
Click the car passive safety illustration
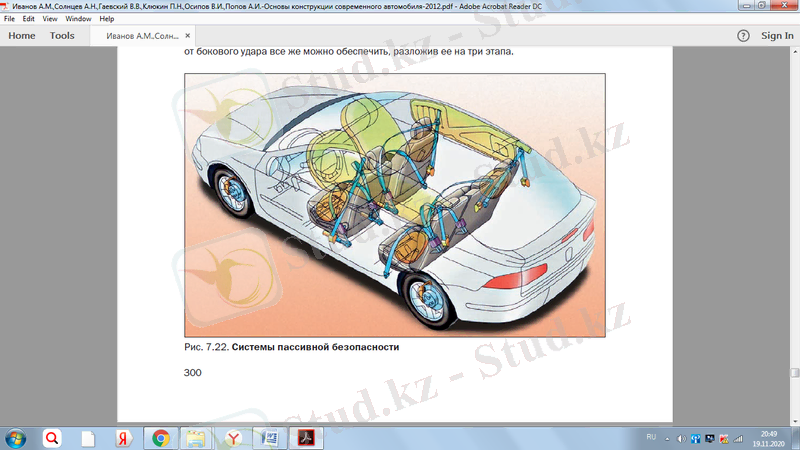coord(395,205)
